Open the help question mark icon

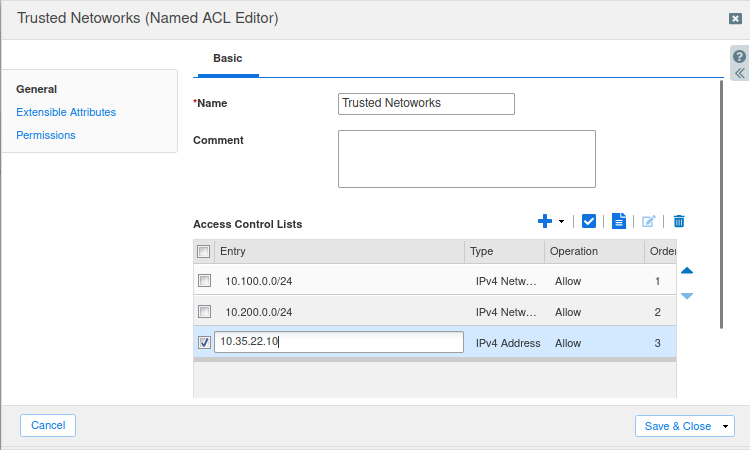pyautogui.click(x=739, y=56)
